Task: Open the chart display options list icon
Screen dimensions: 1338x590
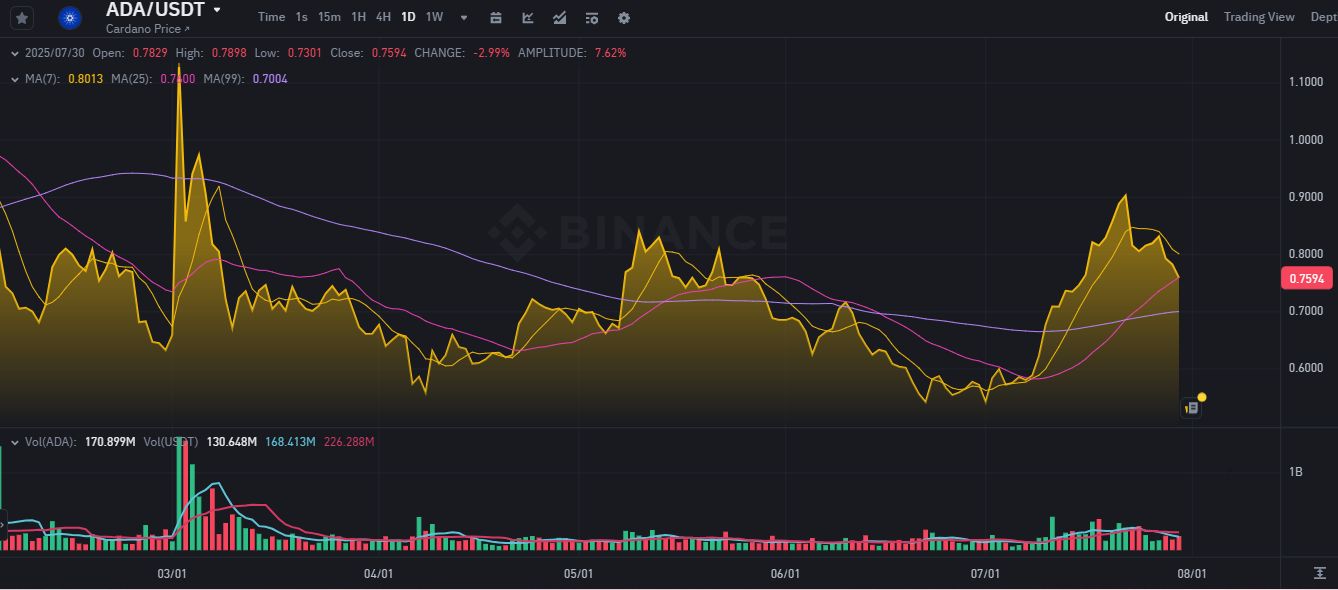Action: (592, 17)
